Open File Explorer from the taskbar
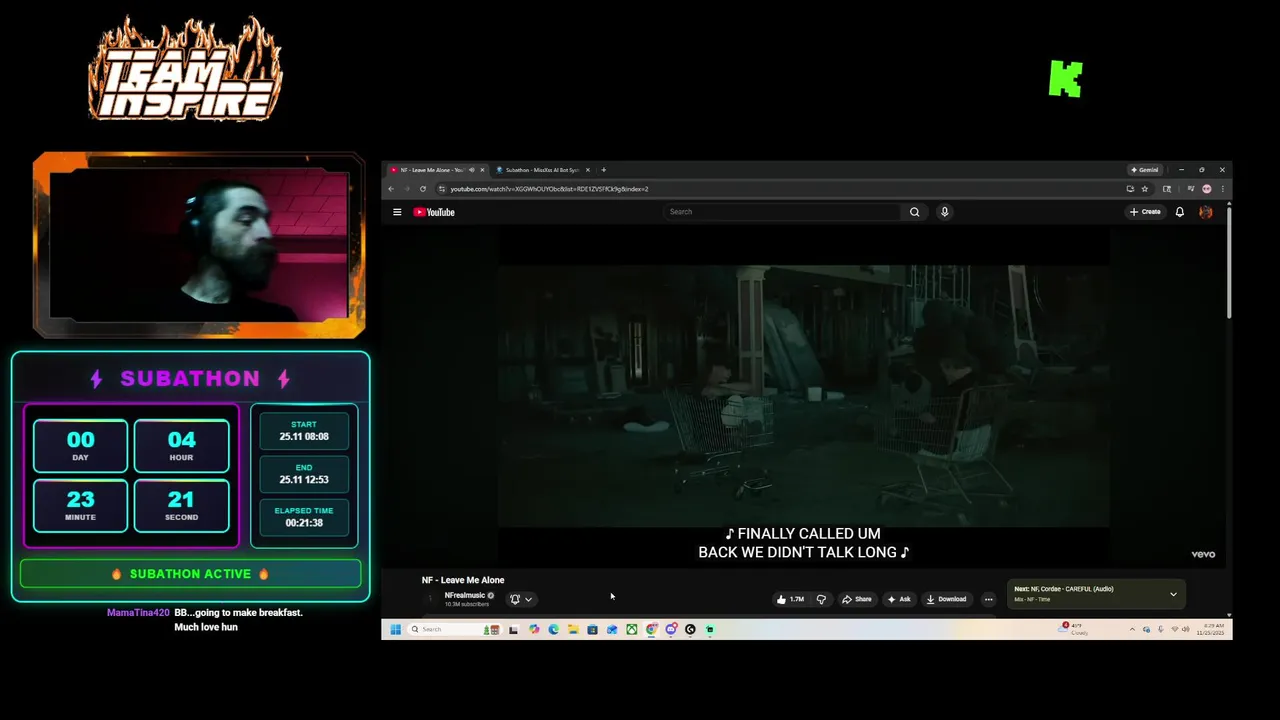The width and height of the screenshot is (1280, 720). (573, 629)
